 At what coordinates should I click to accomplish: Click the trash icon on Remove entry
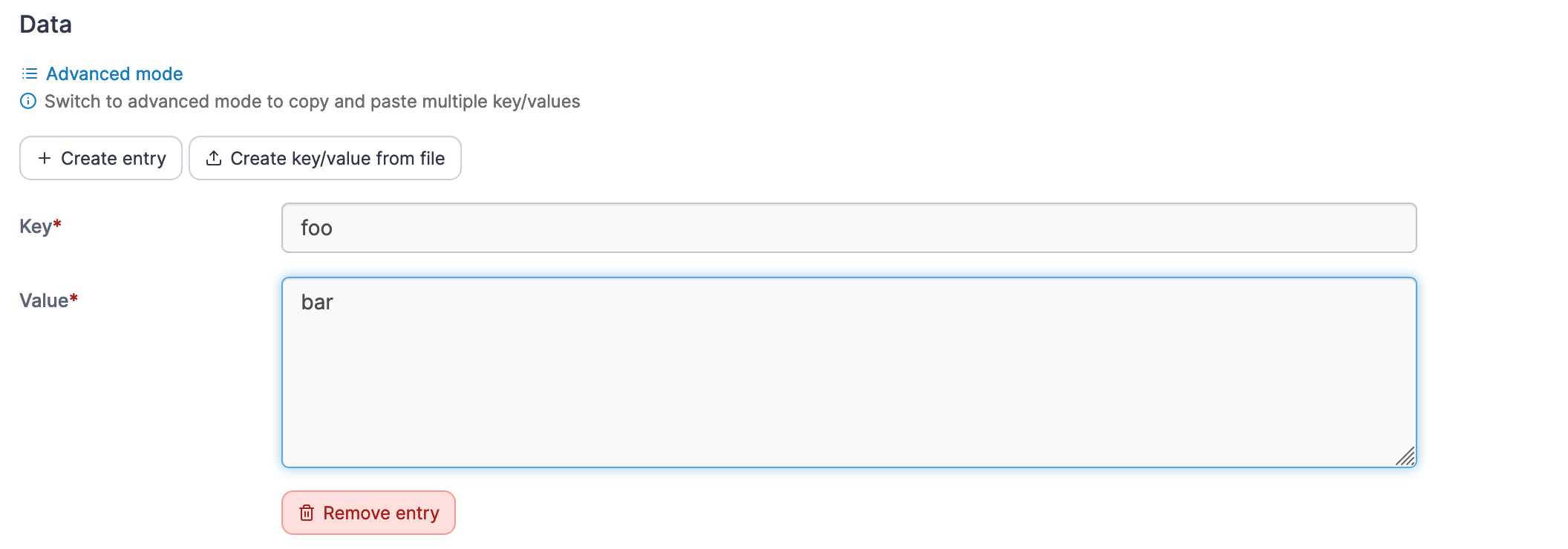307,513
